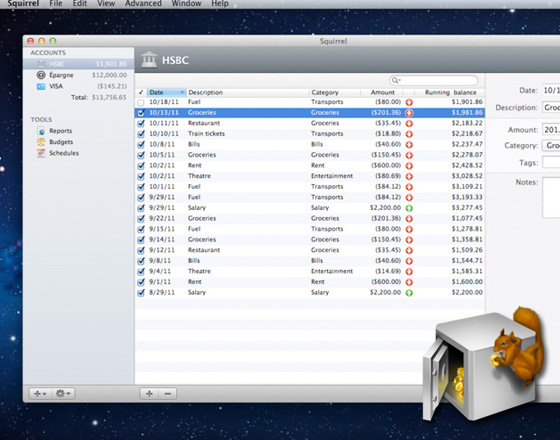560x440 pixels.
Task: Open the search options dropdown arrow
Action: tap(400, 80)
